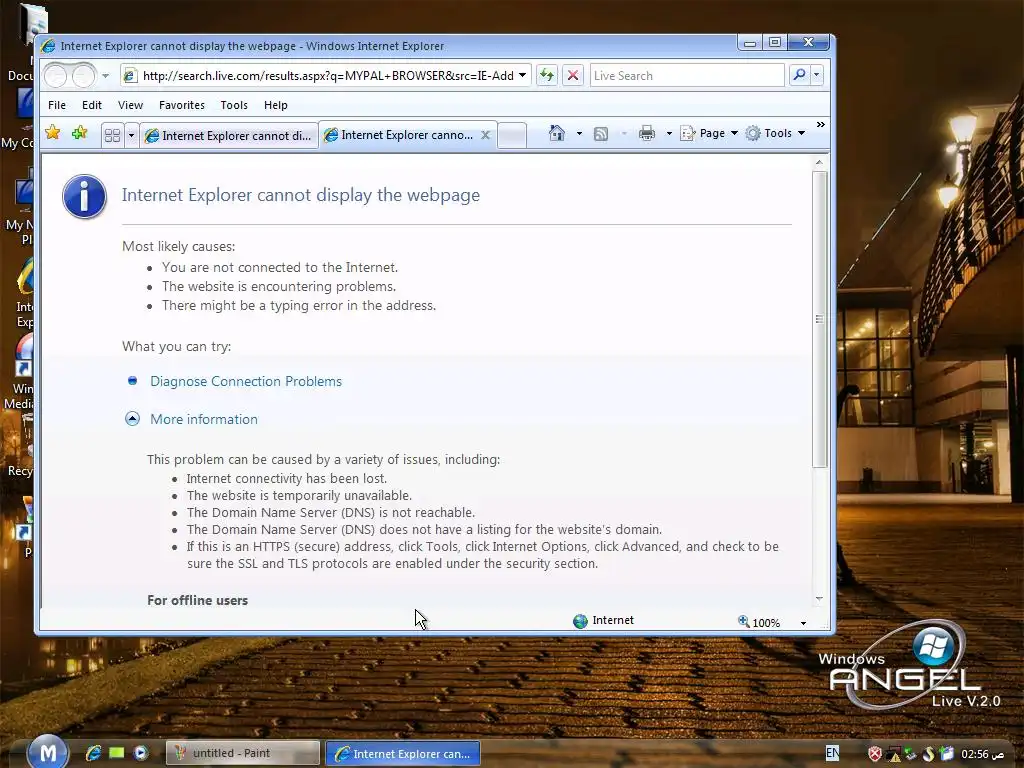Viewport: 1024px width, 768px height.
Task: Click the Back navigation button
Action: [56, 76]
